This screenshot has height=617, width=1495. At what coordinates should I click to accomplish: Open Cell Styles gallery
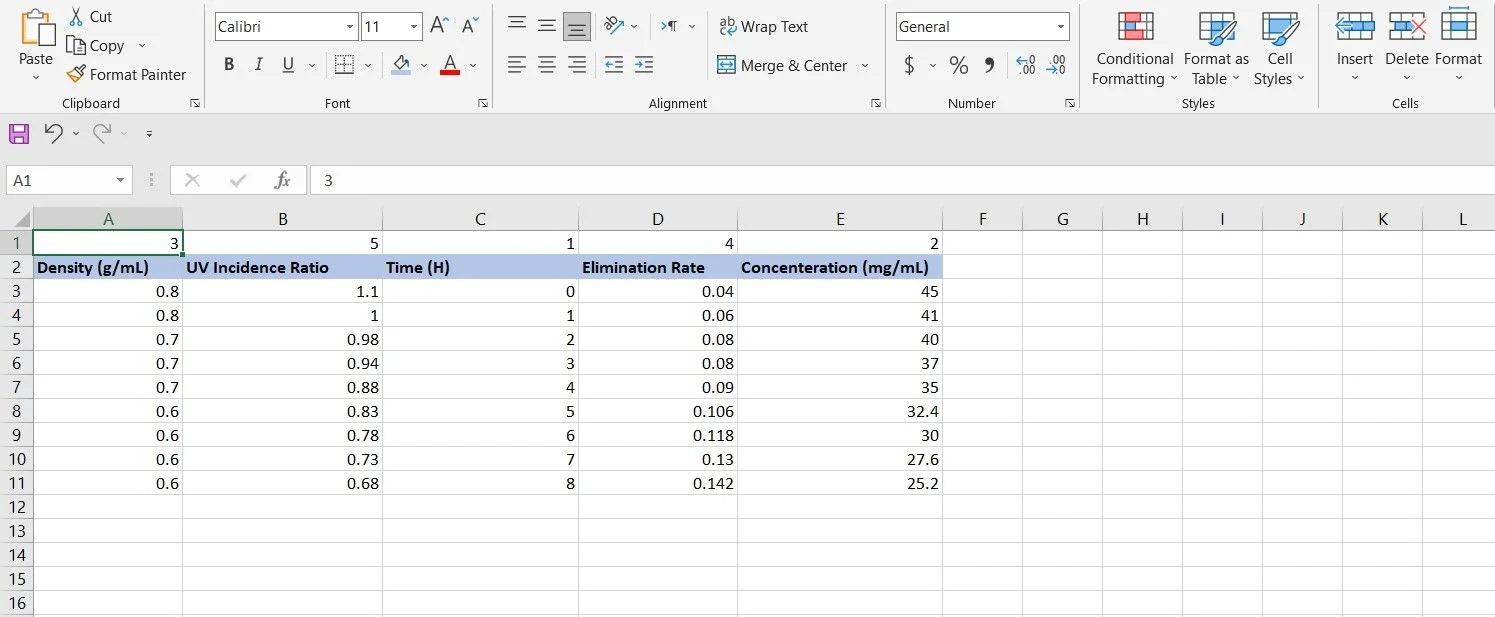point(1280,49)
